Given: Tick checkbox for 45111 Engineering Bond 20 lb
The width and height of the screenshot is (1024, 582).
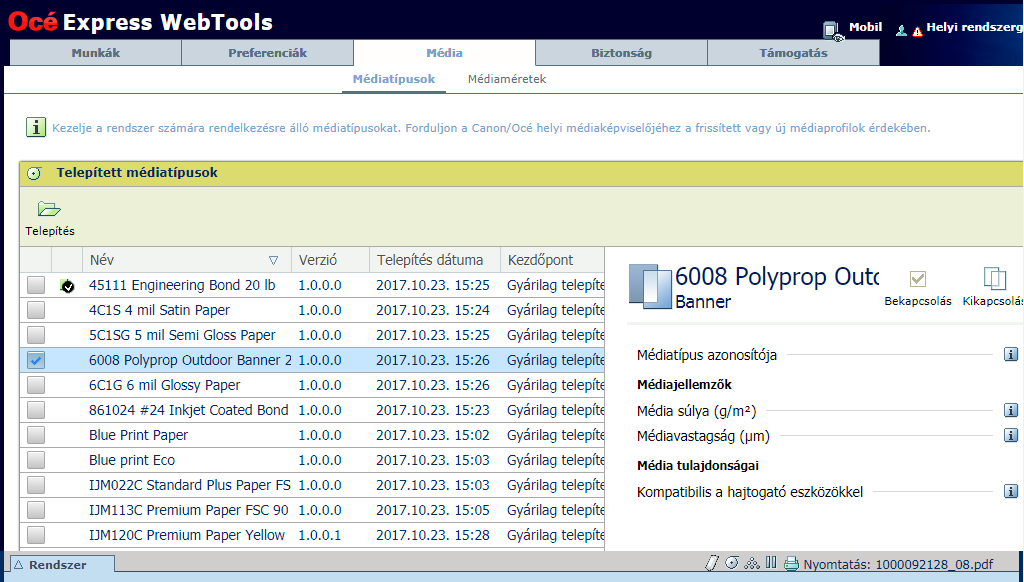Looking at the screenshot, I should coord(36,285).
